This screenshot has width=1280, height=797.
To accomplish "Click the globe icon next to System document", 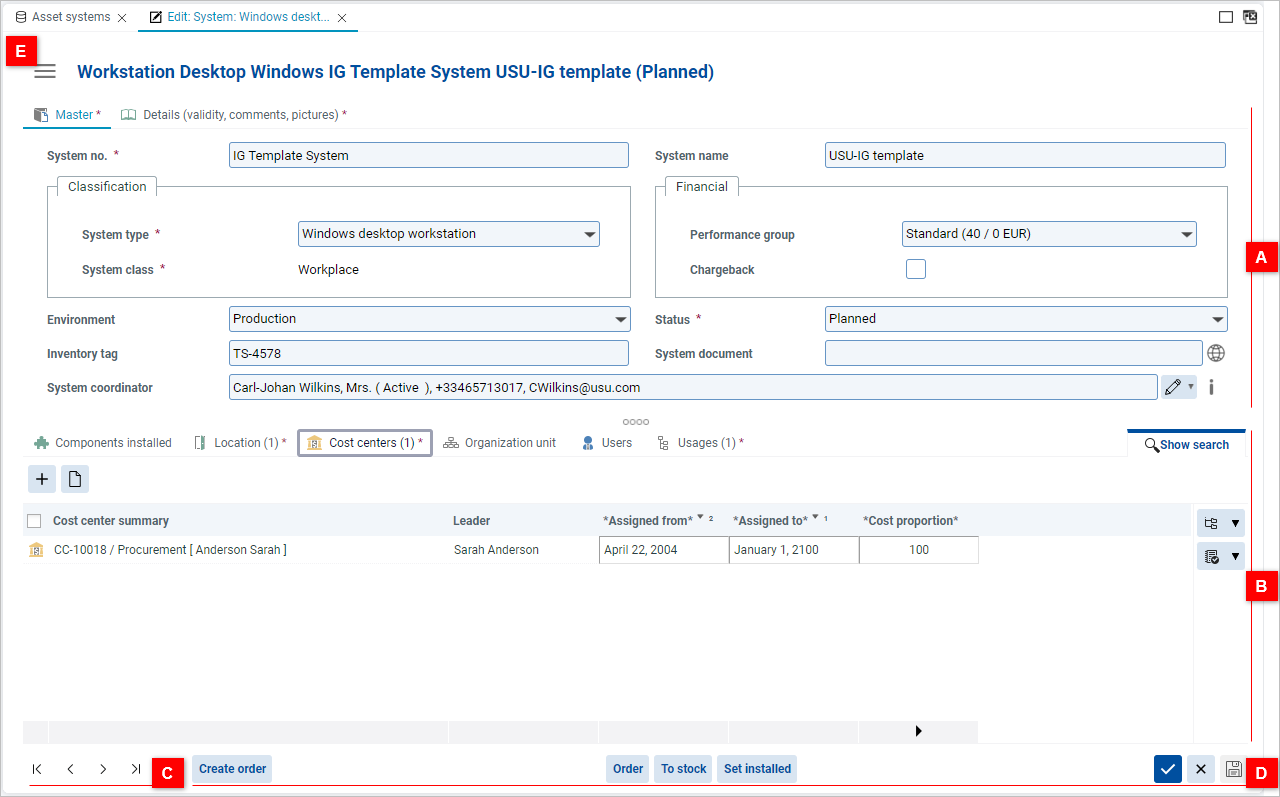I will point(1215,353).
